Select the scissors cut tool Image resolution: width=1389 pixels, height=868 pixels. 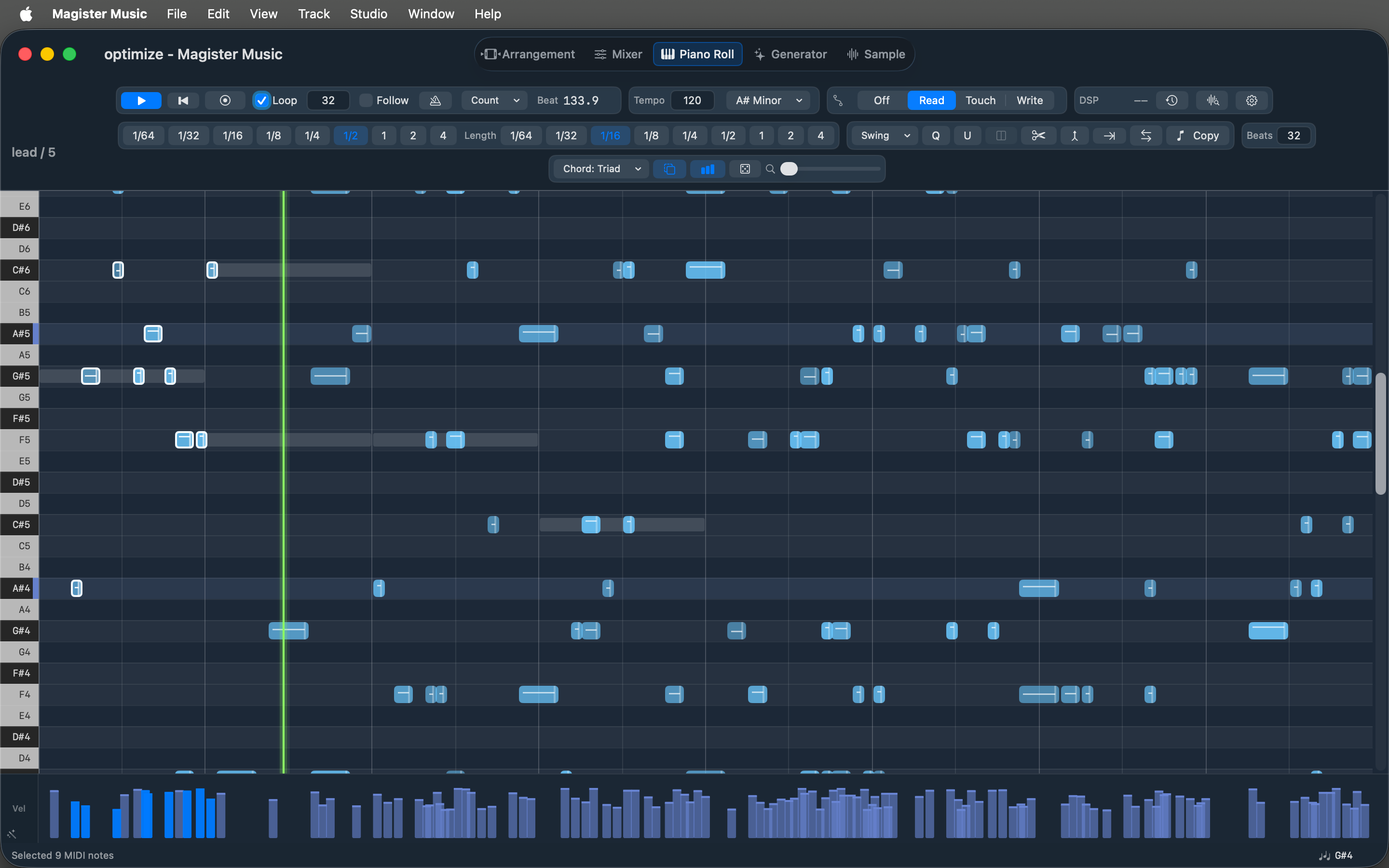(x=1038, y=136)
